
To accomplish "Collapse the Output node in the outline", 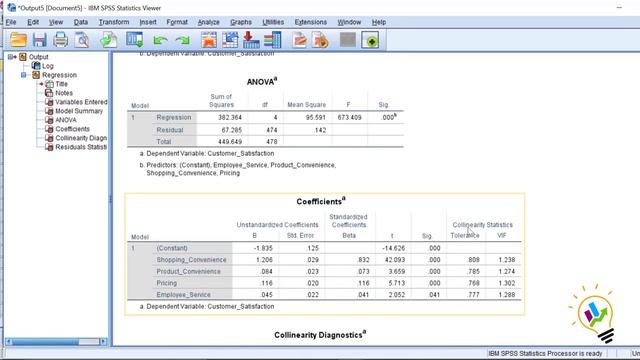I will click(x=11, y=57).
